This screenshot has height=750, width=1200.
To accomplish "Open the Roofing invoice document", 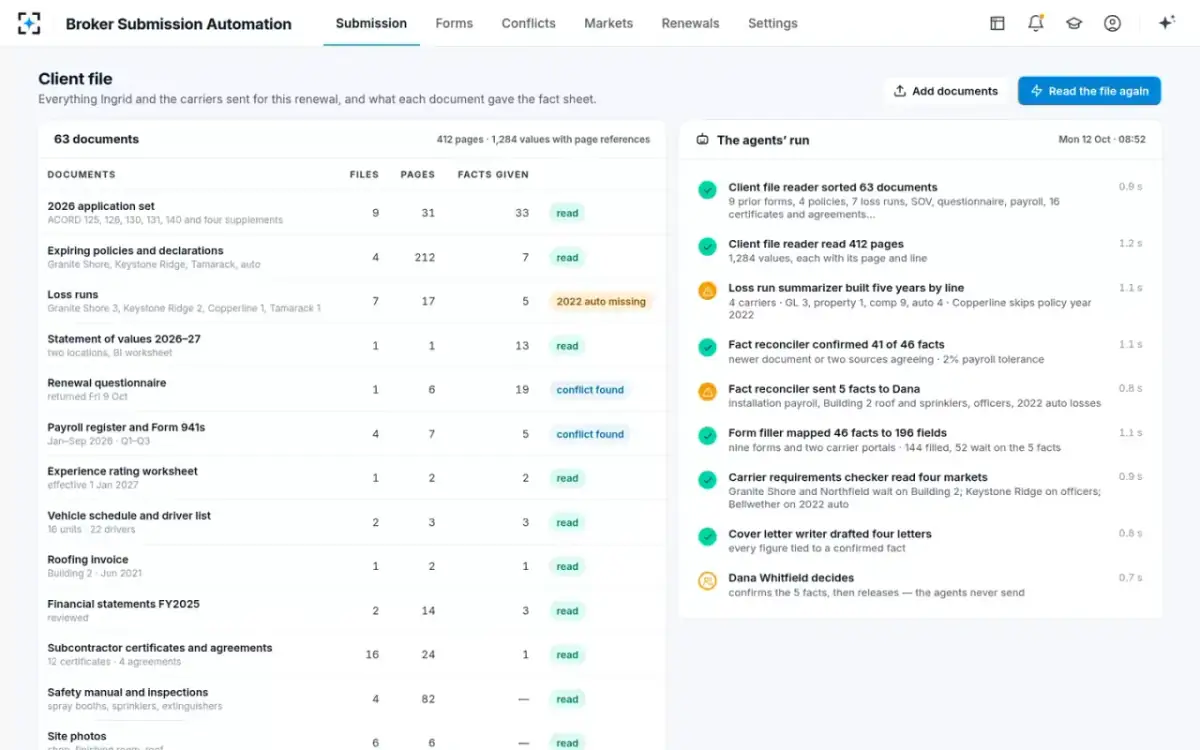I will coord(352,566).
